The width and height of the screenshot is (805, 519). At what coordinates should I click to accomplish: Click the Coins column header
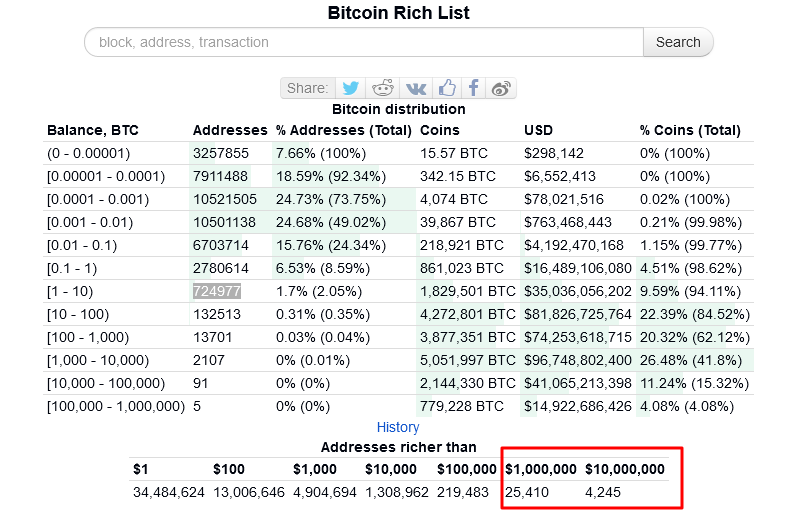pyautogui.click(x=439, y=130)
